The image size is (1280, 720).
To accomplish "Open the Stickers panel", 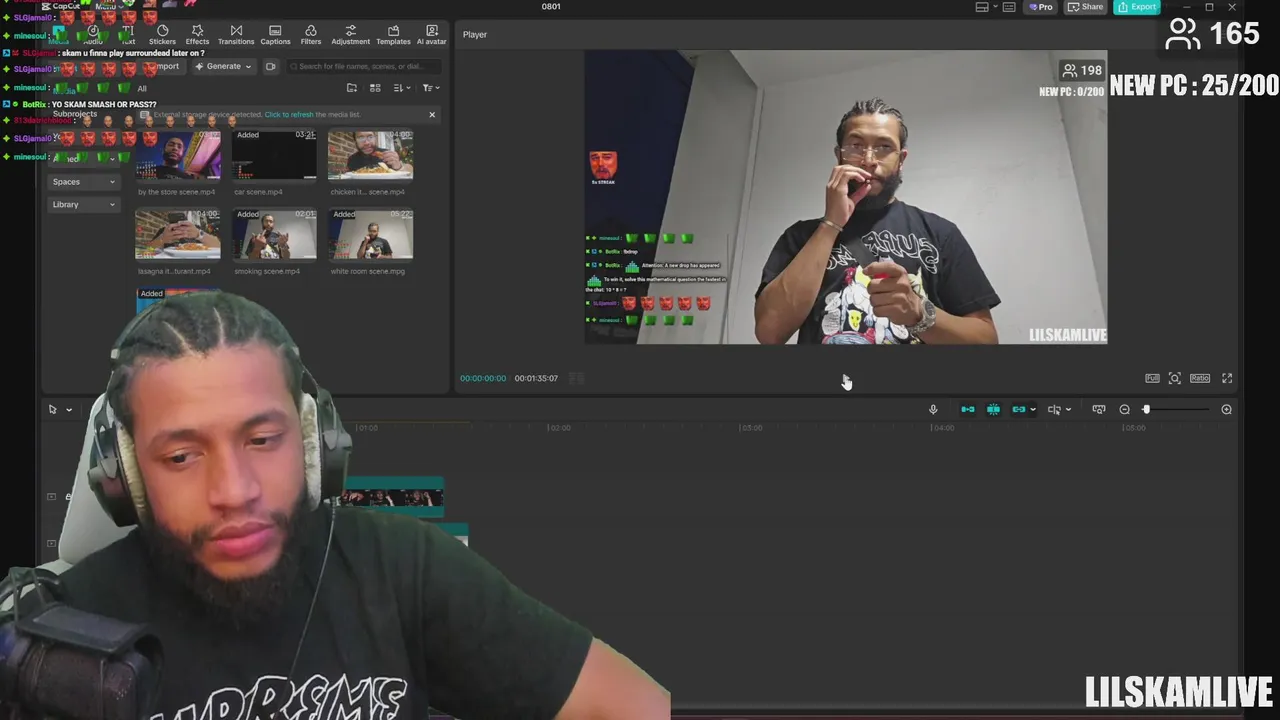I will [162, 35].
